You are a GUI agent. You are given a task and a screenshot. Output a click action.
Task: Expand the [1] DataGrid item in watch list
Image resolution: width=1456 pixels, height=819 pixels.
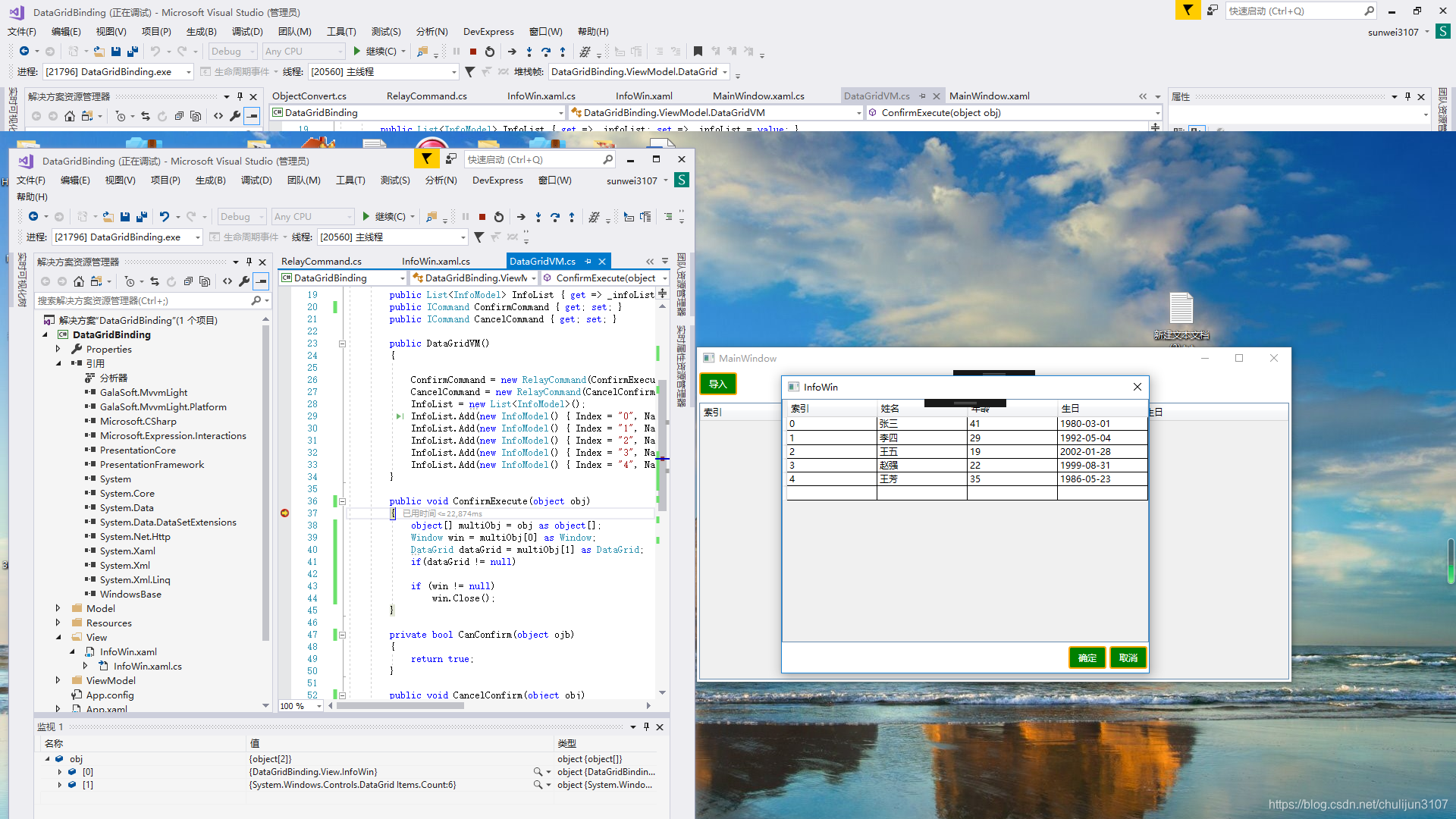60,785
